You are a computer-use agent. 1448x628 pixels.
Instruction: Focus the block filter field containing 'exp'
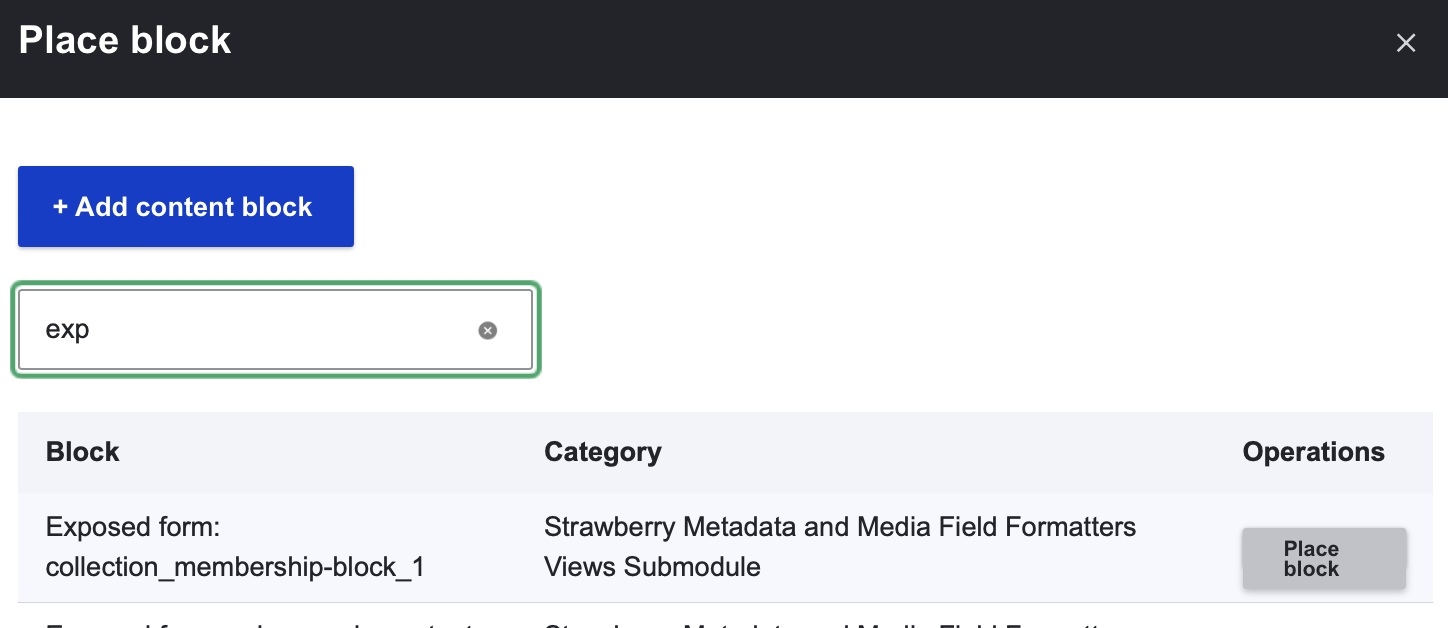click(260, 330)
